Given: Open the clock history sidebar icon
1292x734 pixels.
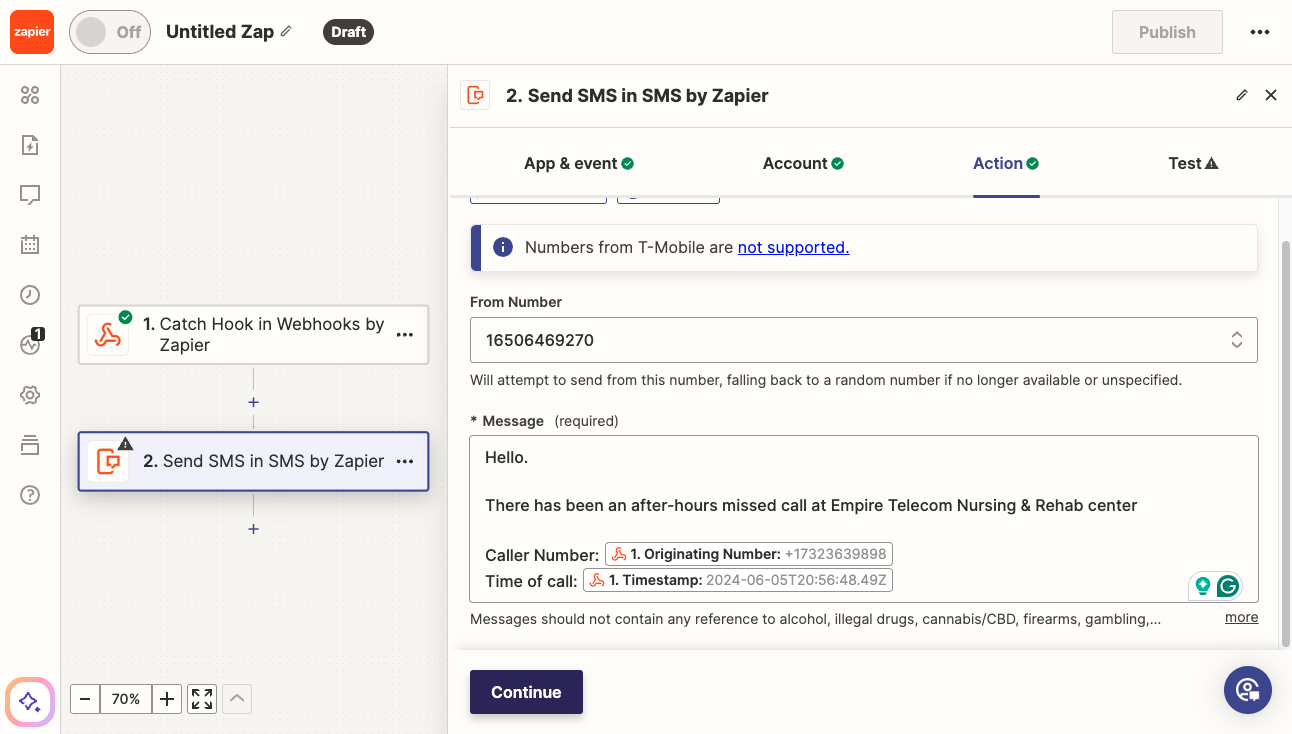Looking at the screenshot, I should pos(30,295).
